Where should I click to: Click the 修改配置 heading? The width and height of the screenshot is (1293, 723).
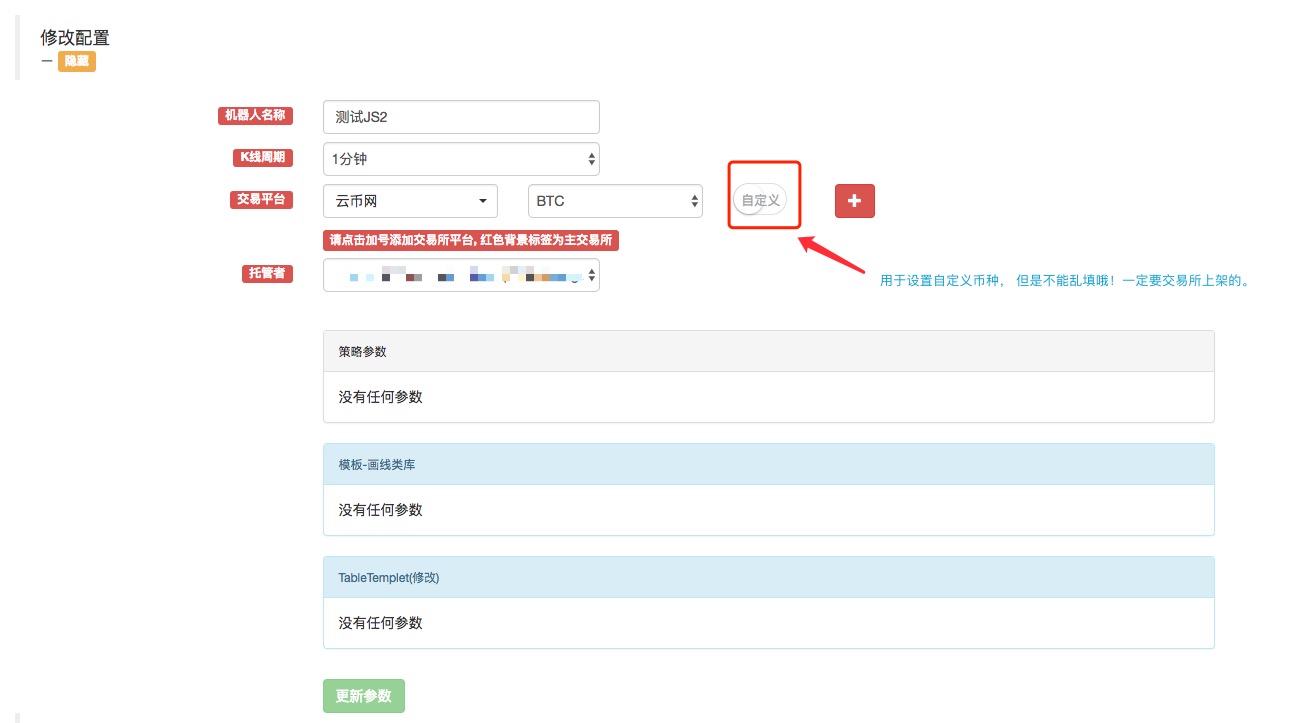pyautogui.click(x=75, y=38)
